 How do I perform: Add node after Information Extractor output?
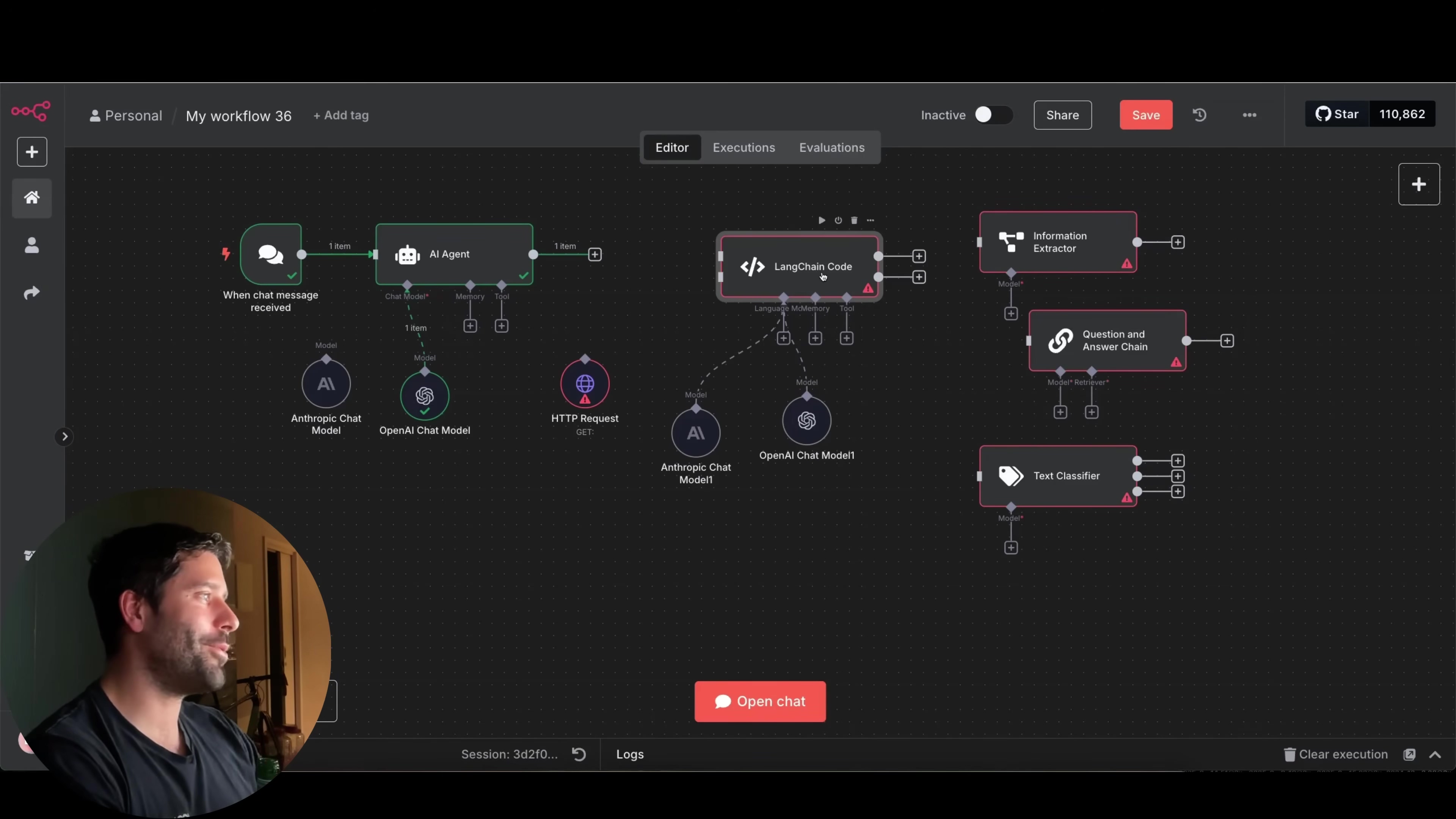tap(1177, 242)
